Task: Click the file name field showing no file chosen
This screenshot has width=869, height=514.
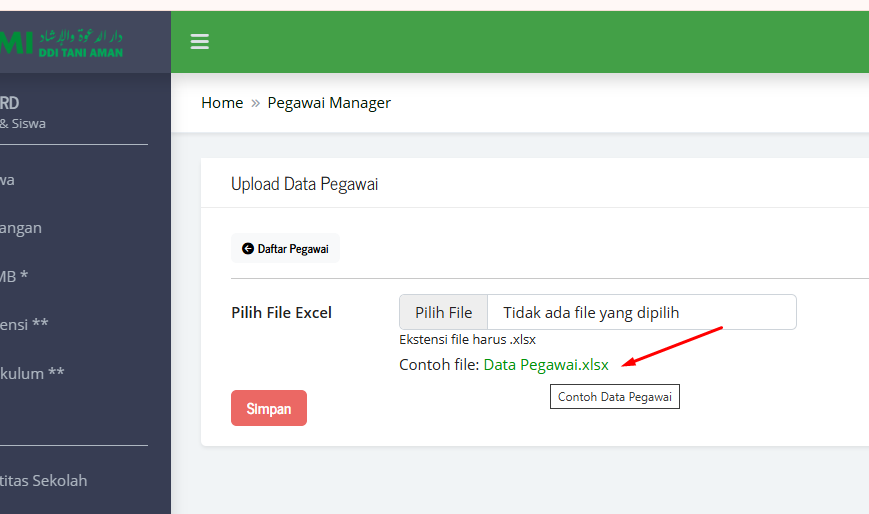Action: (640, 312)
